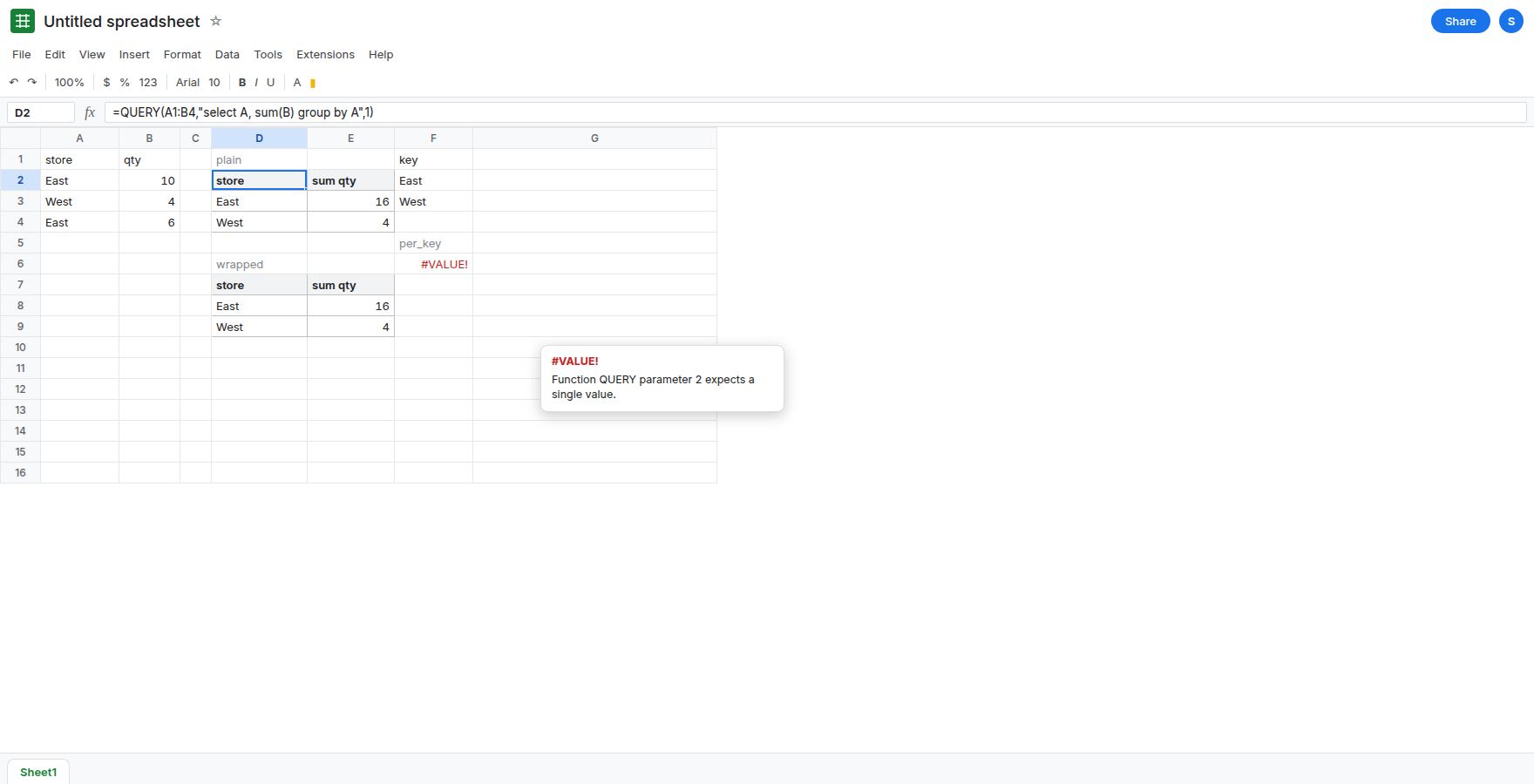Apply currency format with dollar icon
This screenshot has height=784, width=1534.
[106, 82]
